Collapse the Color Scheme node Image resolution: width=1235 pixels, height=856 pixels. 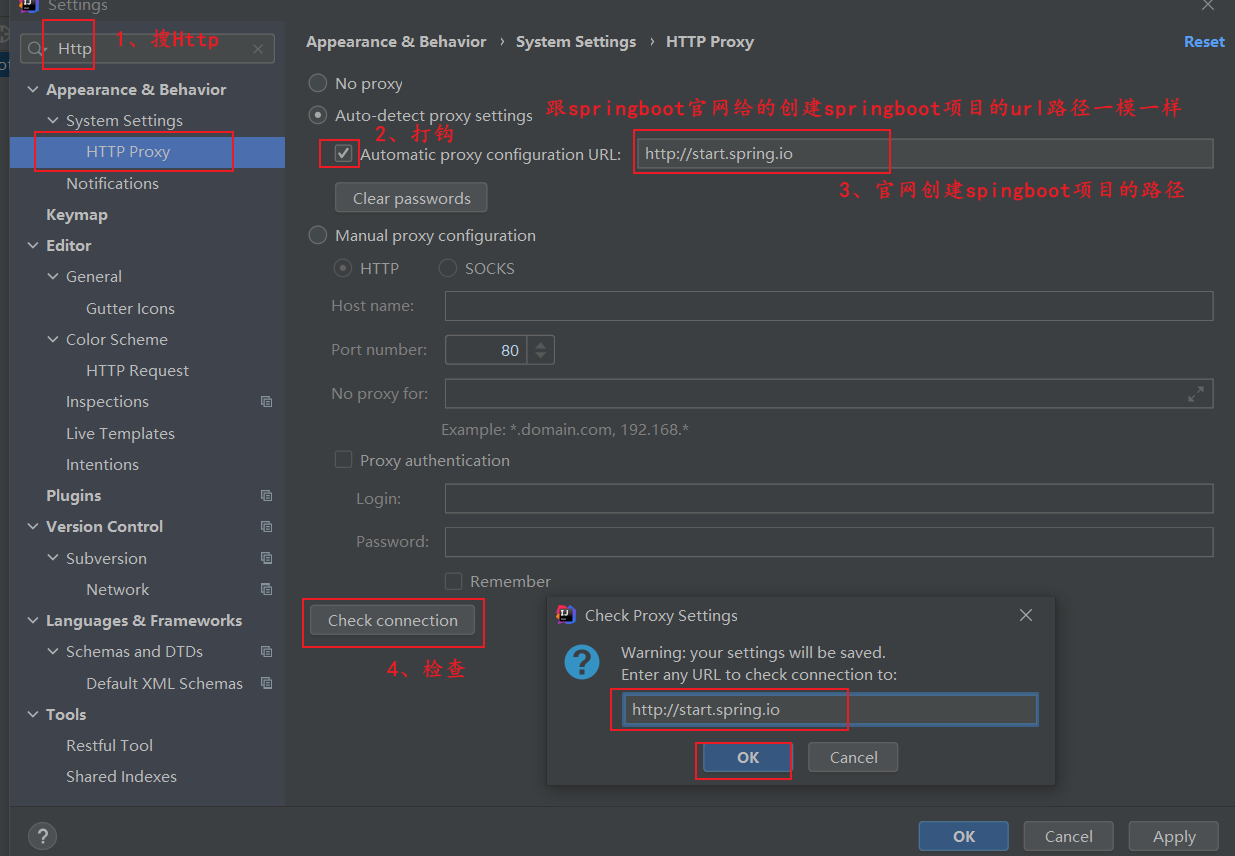(x=53, y=340)
